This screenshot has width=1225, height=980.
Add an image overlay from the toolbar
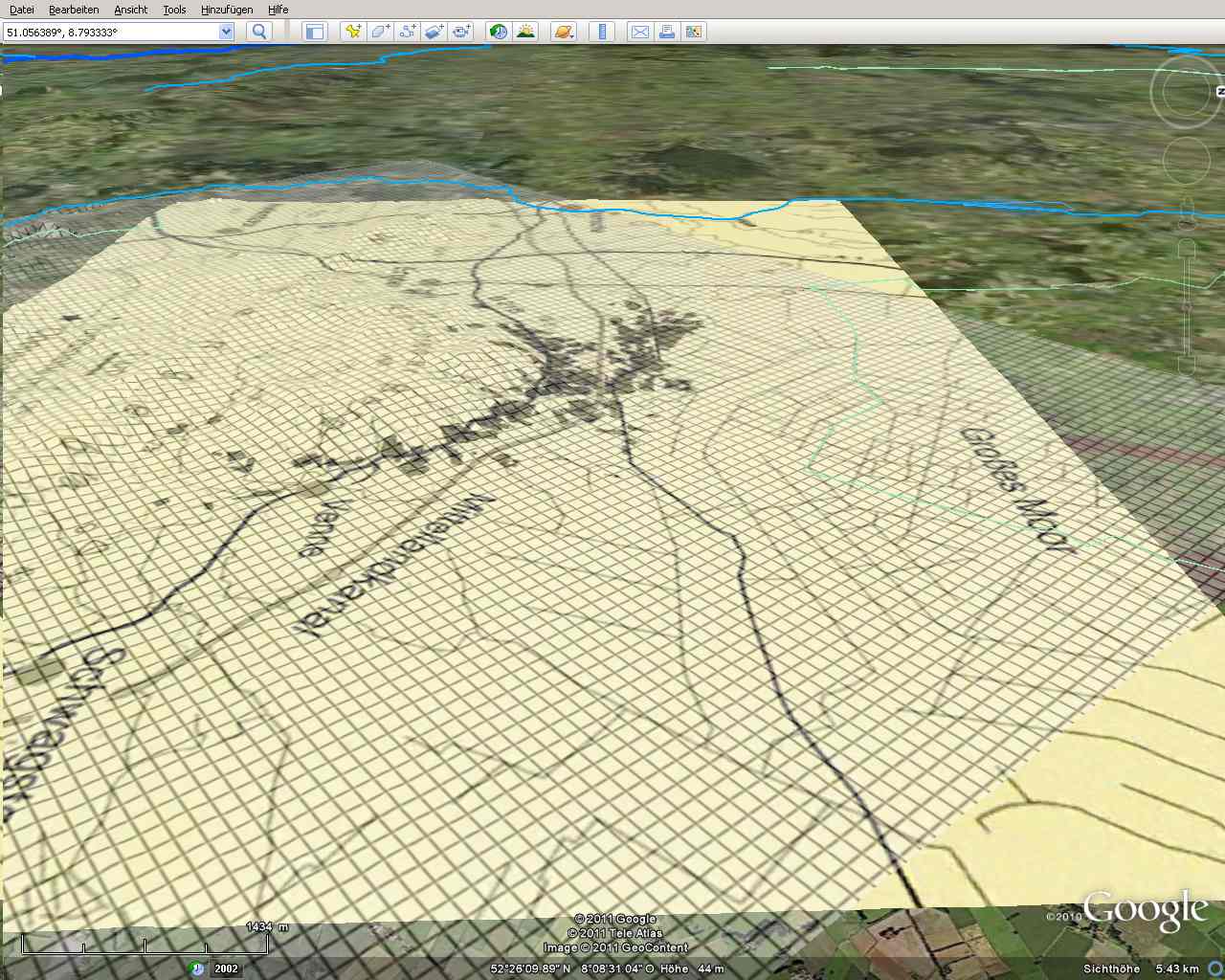click(434, 32)
